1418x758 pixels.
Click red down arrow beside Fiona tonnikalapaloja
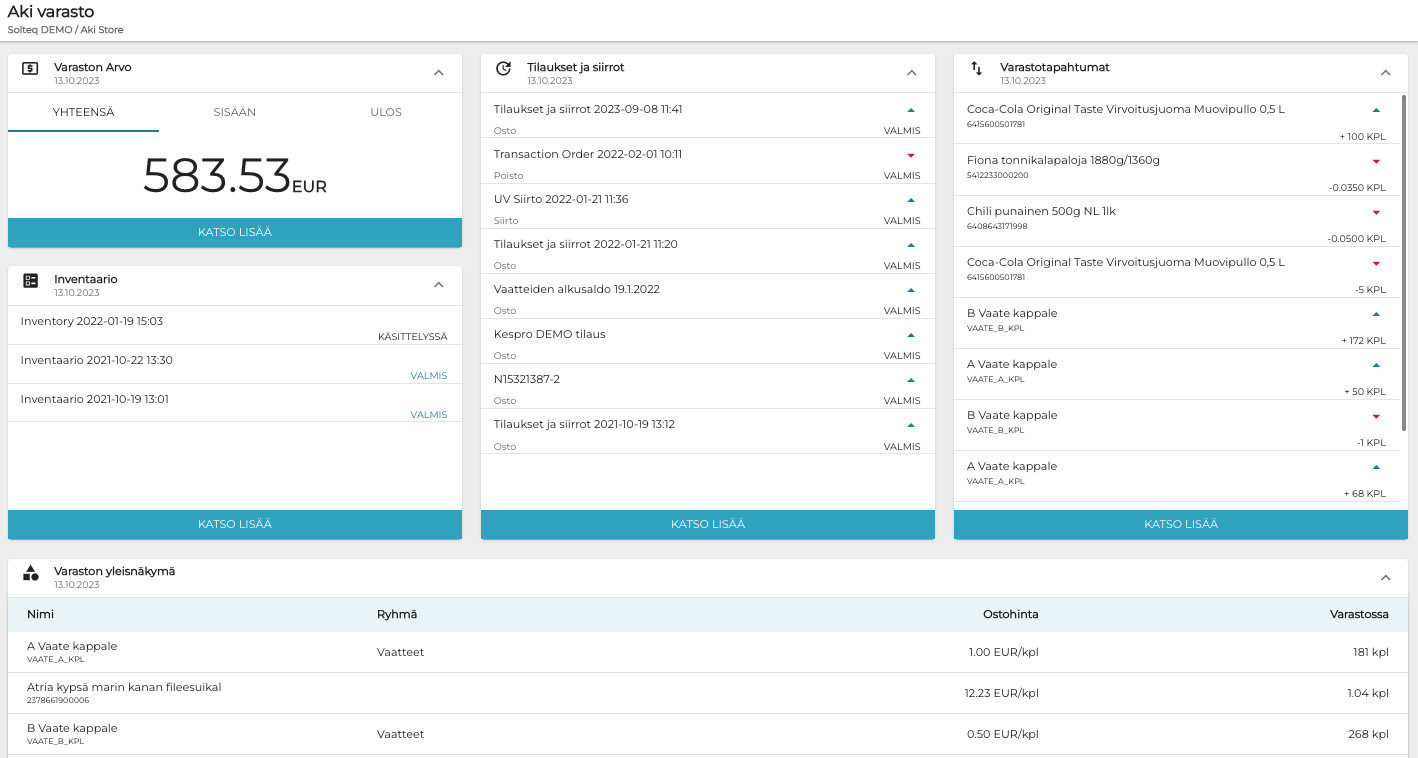point(1376,161)
